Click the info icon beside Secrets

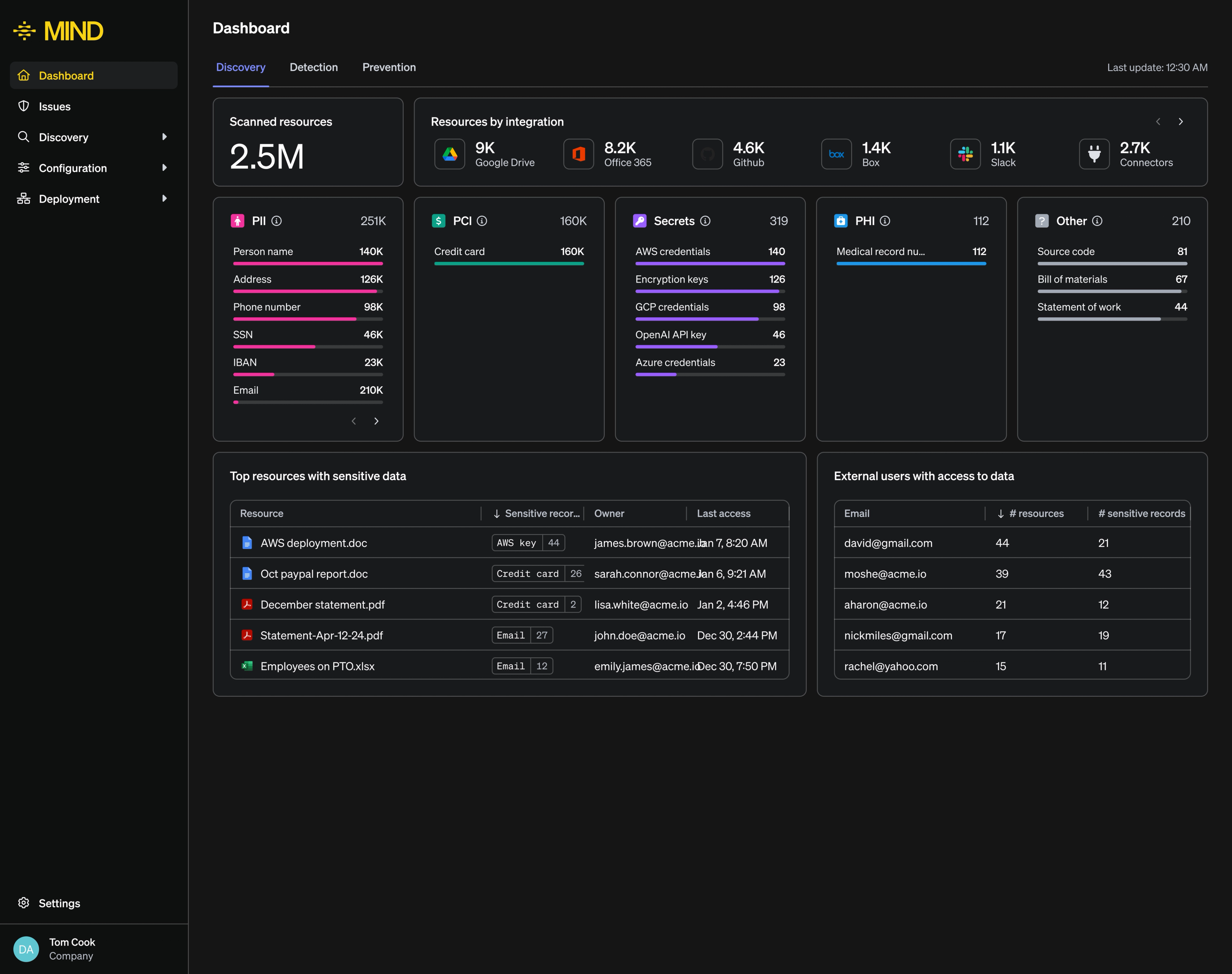[x=705, y=221]
